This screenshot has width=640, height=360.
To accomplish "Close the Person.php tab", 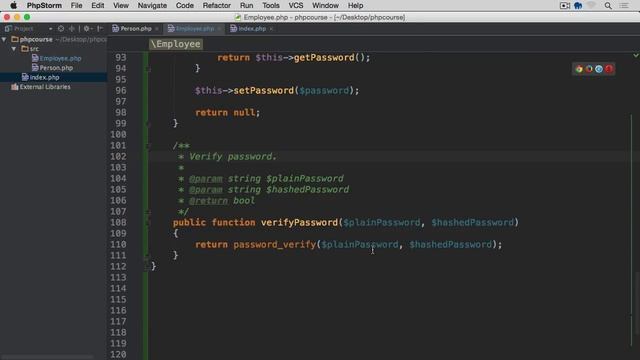I will tap(157, 29).
